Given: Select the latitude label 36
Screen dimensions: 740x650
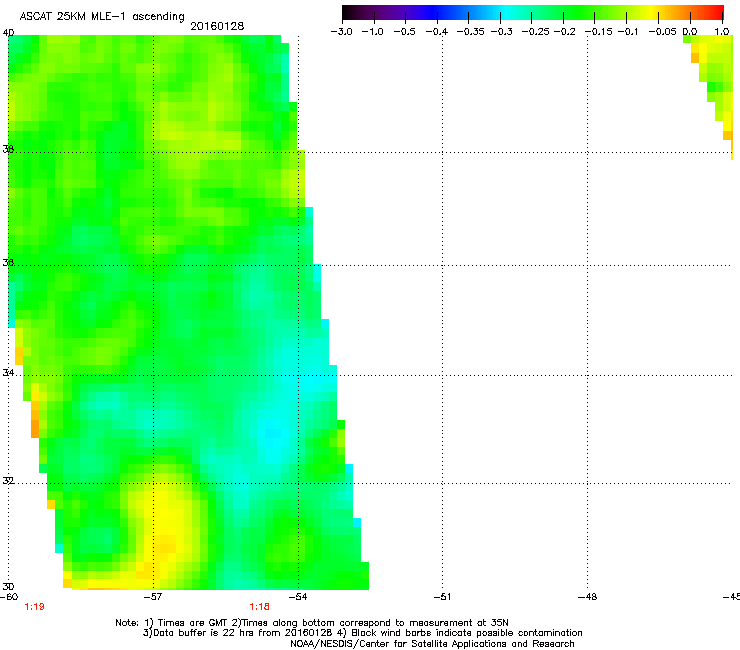Looking at the screenshot, I should tap(8, 262).
